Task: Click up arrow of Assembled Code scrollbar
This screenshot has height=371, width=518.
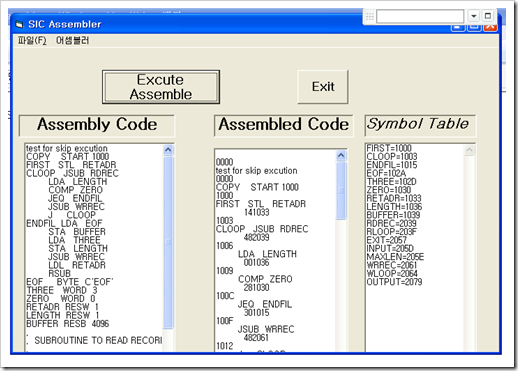Action: [x=341, y=155]
